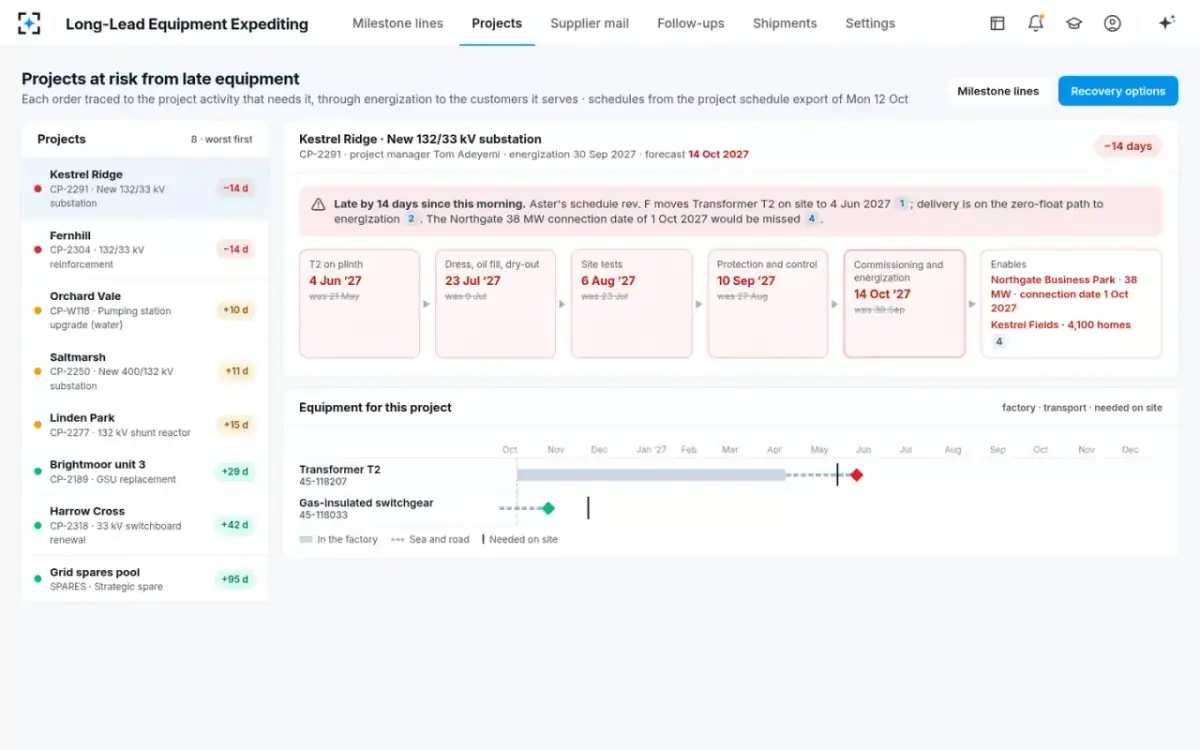Click the red Transformer T2 delivery diamond
Screen dimensions: 1200x750
(856, 475)
